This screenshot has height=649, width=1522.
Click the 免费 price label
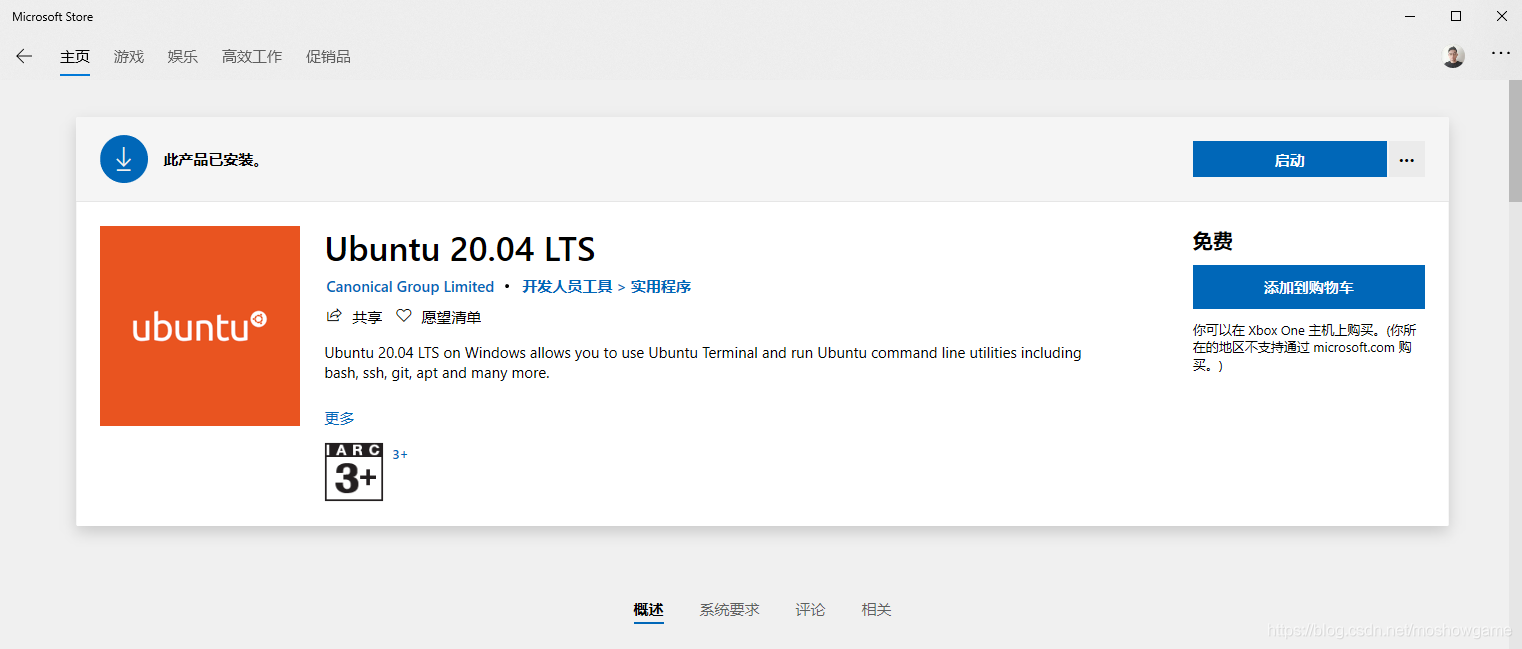pos(1213,241)
